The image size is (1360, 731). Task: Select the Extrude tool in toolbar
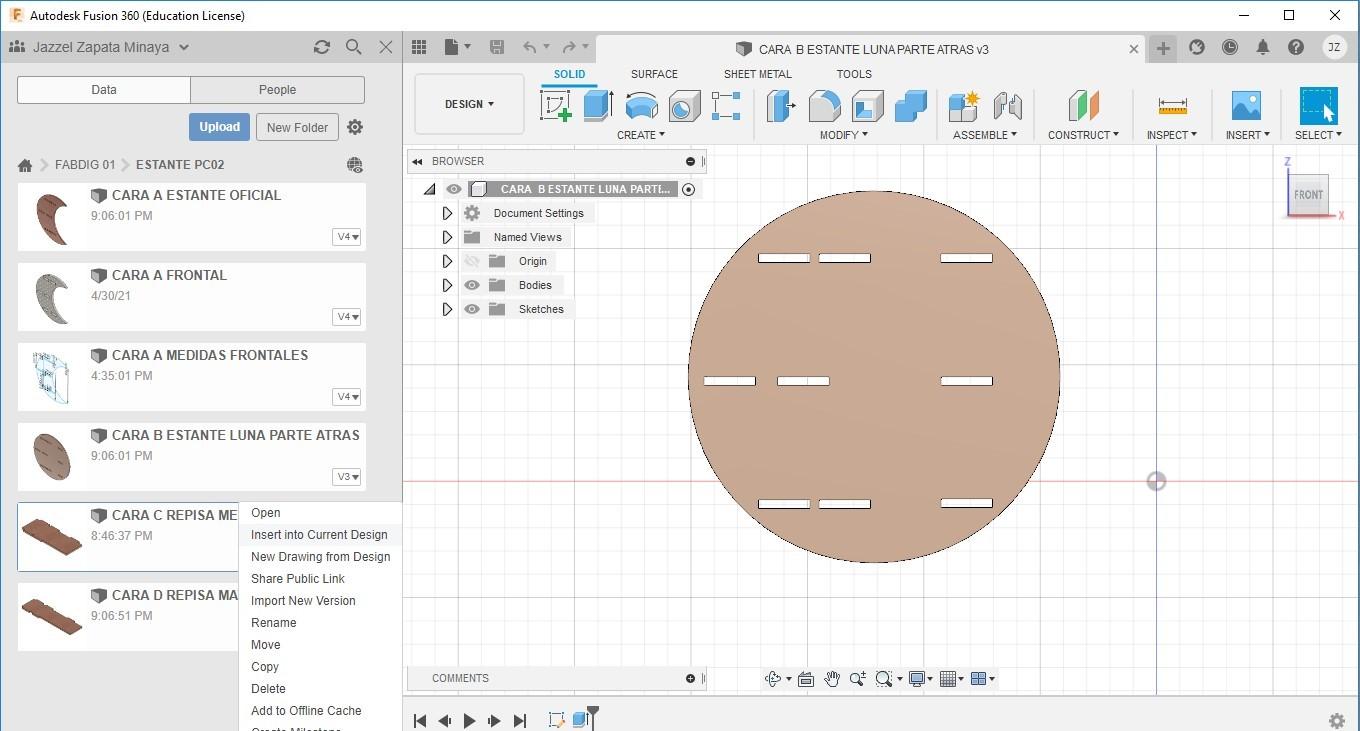[x=598, y=106]
